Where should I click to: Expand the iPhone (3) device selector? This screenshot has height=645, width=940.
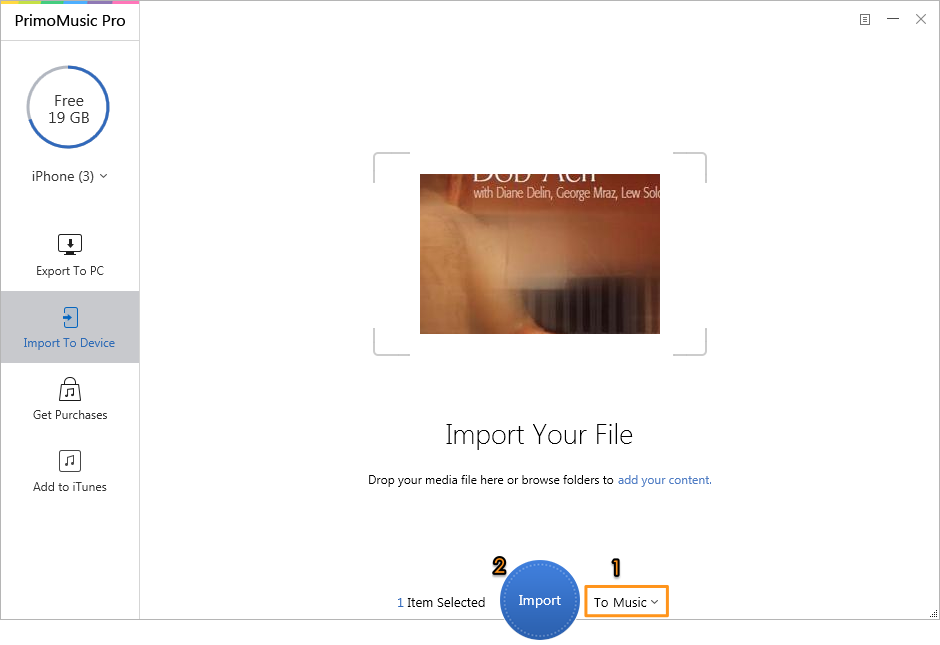click(x=70, y=176)
